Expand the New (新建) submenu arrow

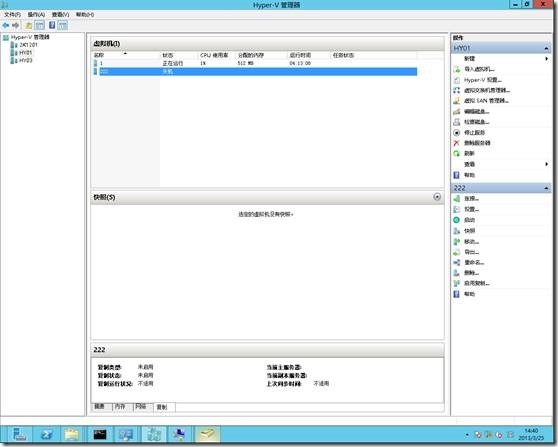coord(547,59)
